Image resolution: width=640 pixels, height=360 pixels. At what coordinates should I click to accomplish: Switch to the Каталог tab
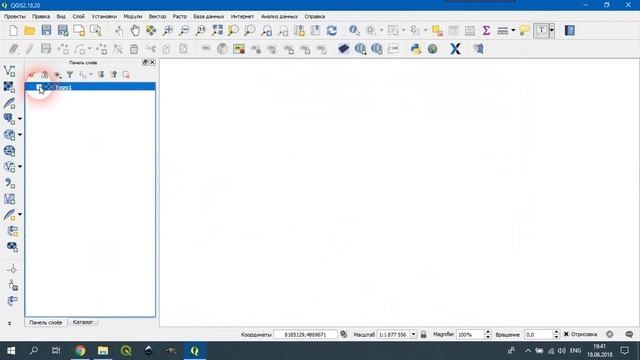click(82, 322)
